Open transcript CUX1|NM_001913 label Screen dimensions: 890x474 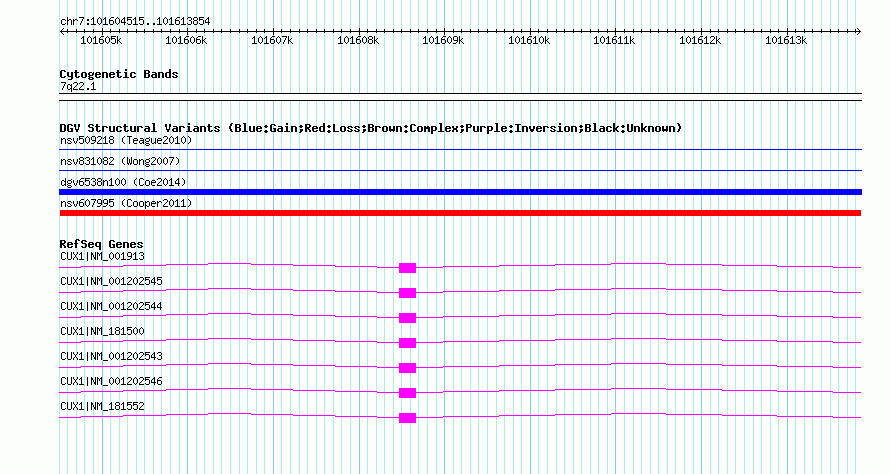coord(102,257)
